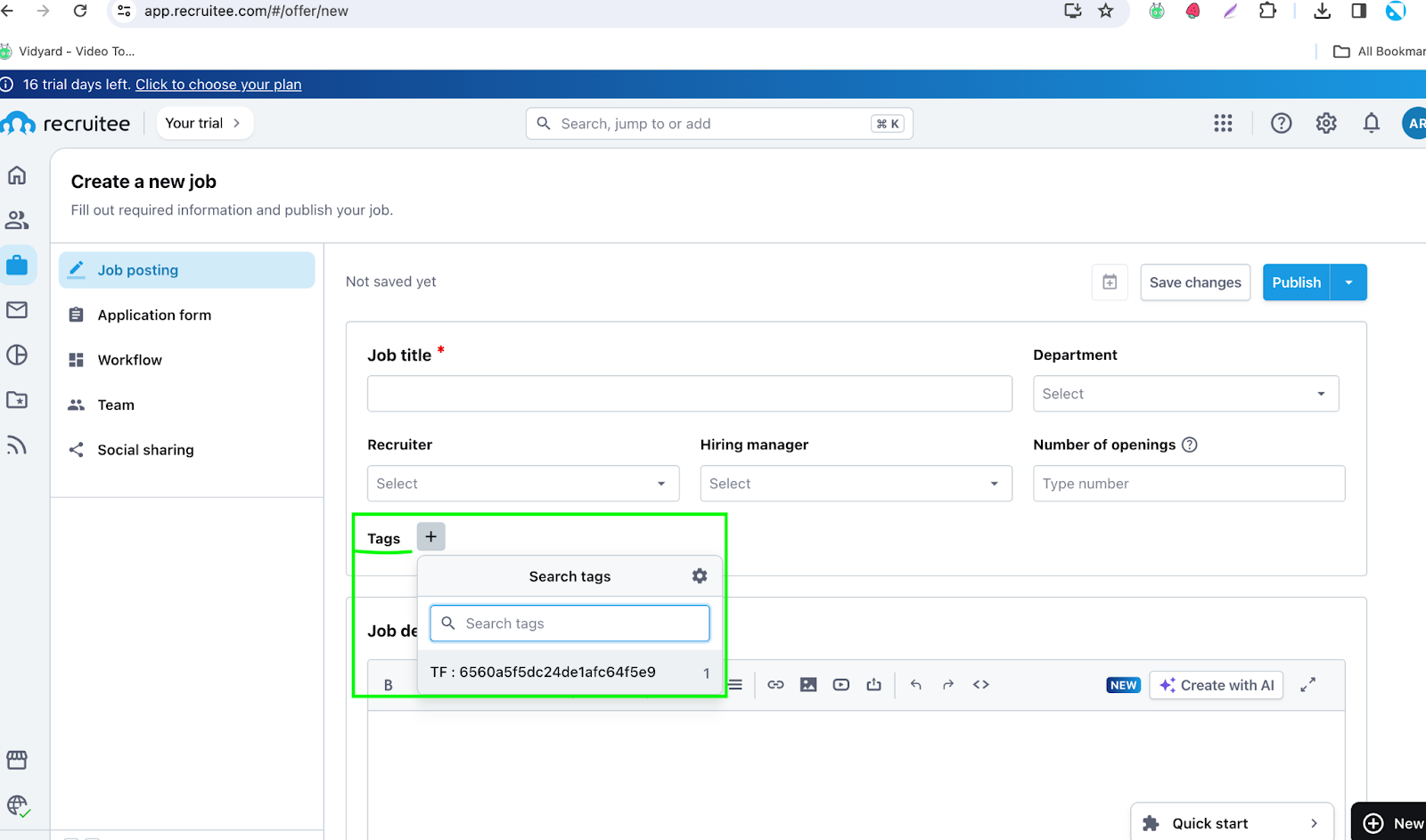Expand the Department dropdown
Screen dimensions: 1426x840
pos(1185,394)
